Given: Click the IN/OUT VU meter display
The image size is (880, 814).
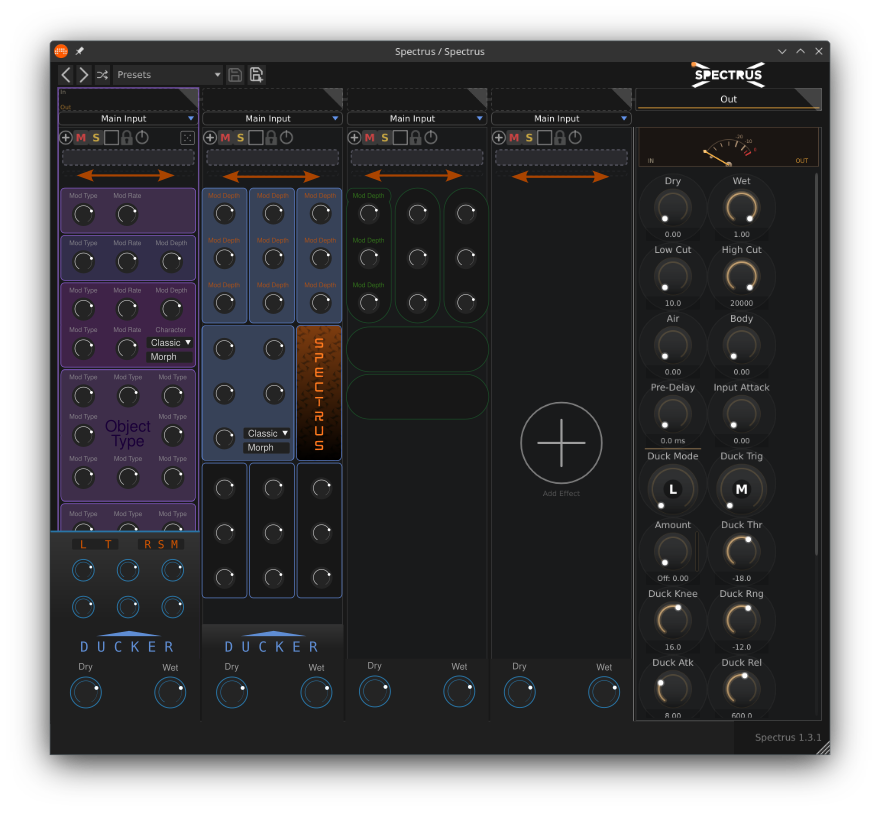Looking at the screenshot, I should (x=728, y=147).
